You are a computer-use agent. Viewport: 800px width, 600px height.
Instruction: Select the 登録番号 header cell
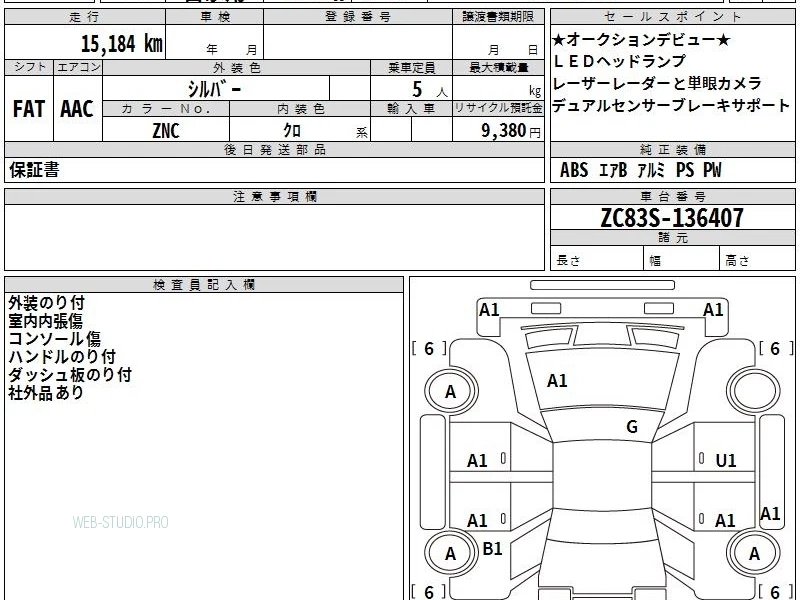pos(358,17)
